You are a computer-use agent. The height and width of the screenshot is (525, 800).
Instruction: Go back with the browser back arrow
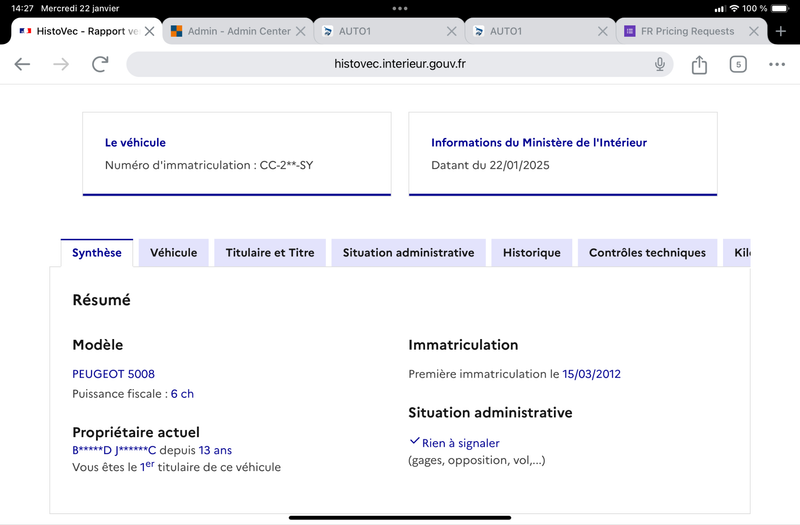pyautogui.click(x=22, y=64)
